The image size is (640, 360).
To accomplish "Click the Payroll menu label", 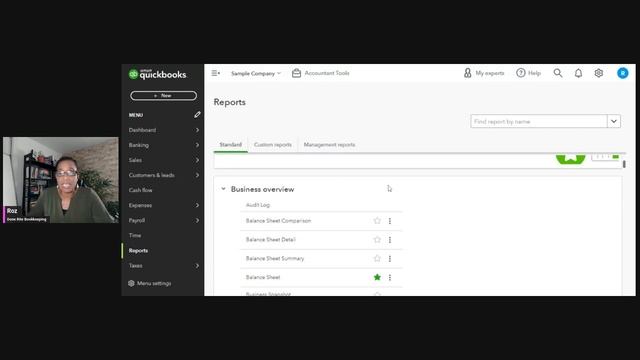I will pos(137,220).
